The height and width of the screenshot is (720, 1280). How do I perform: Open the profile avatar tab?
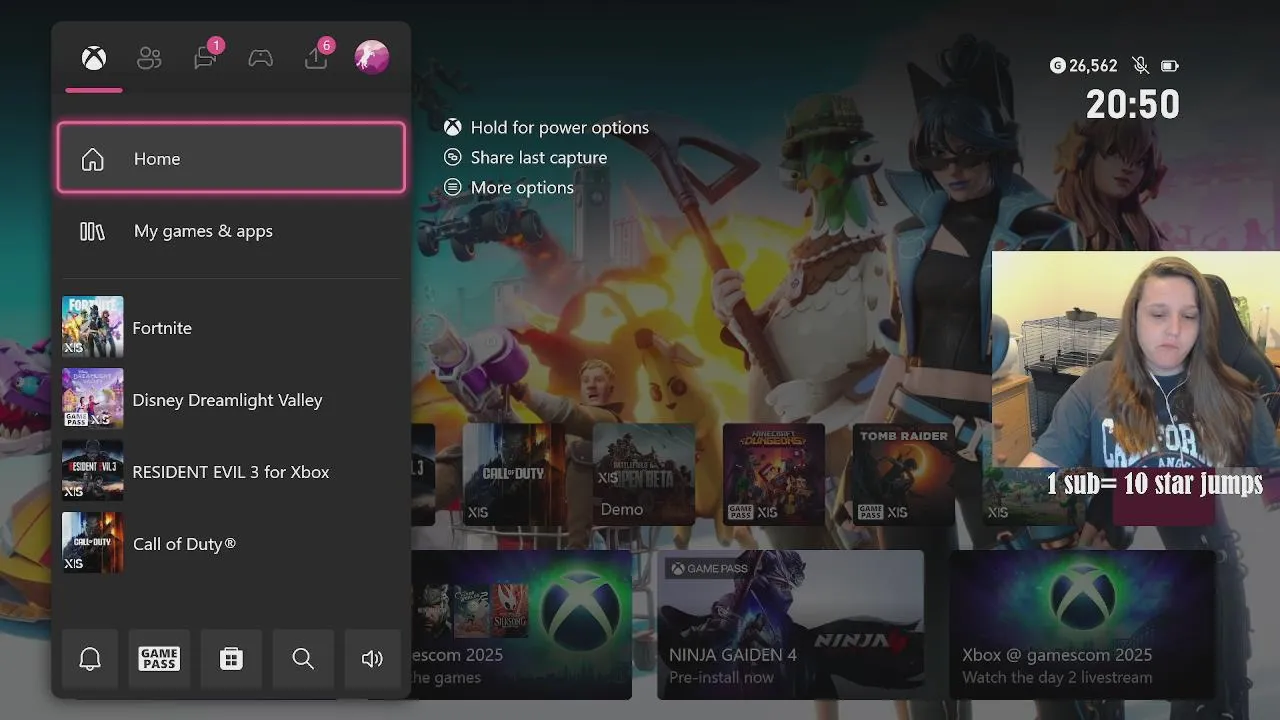(x=372, y=57)
